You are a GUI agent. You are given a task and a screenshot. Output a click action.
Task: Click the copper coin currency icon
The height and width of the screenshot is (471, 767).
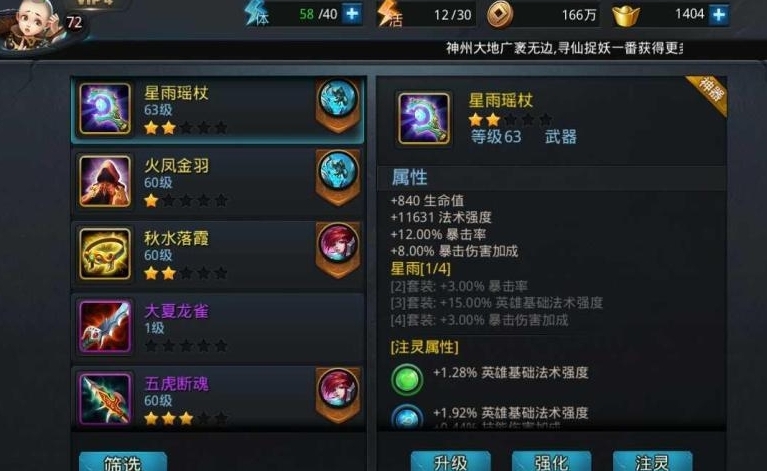tap(500, 15)
